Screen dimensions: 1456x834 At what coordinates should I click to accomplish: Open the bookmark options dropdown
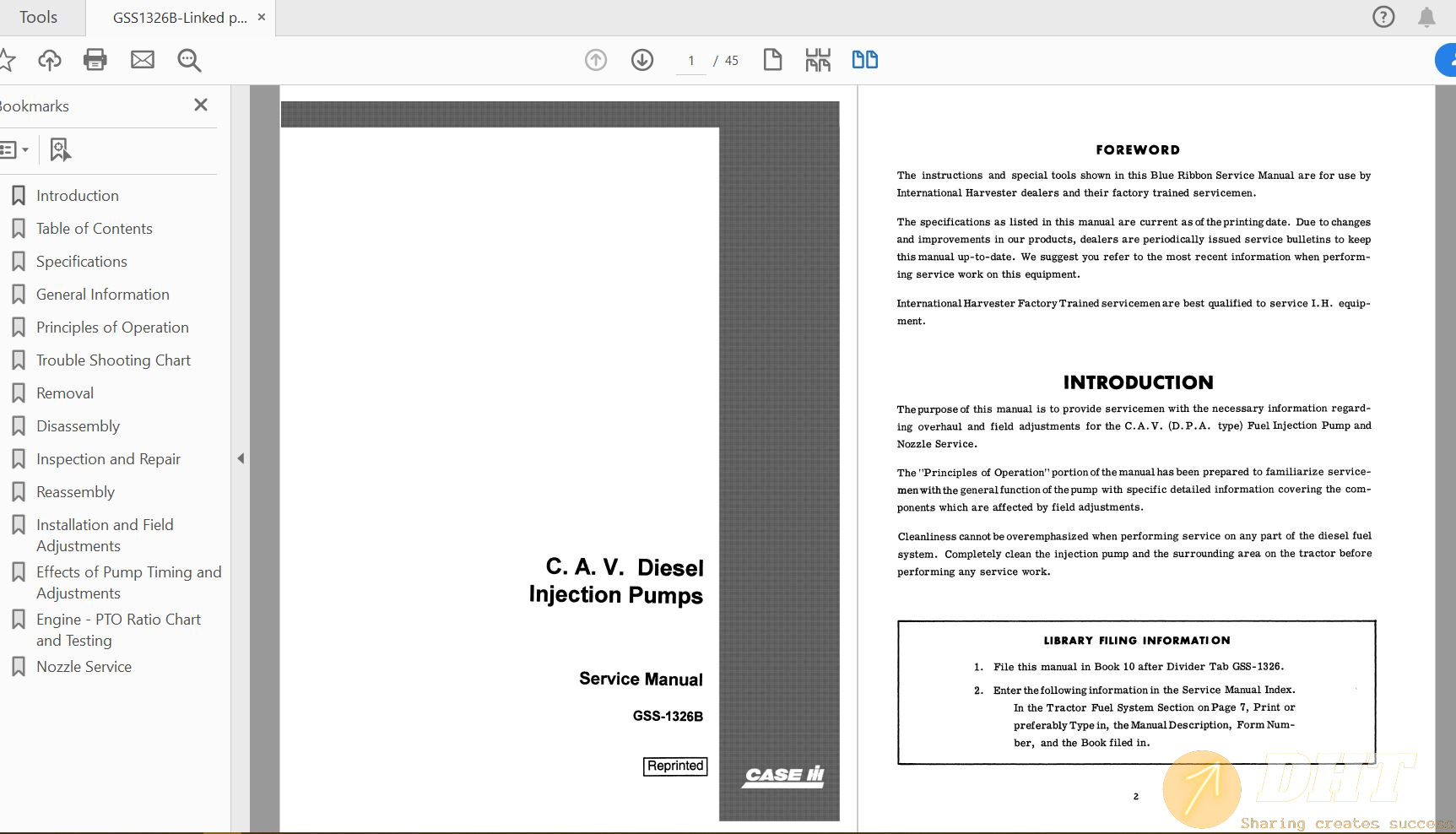[x=15, y=149]
